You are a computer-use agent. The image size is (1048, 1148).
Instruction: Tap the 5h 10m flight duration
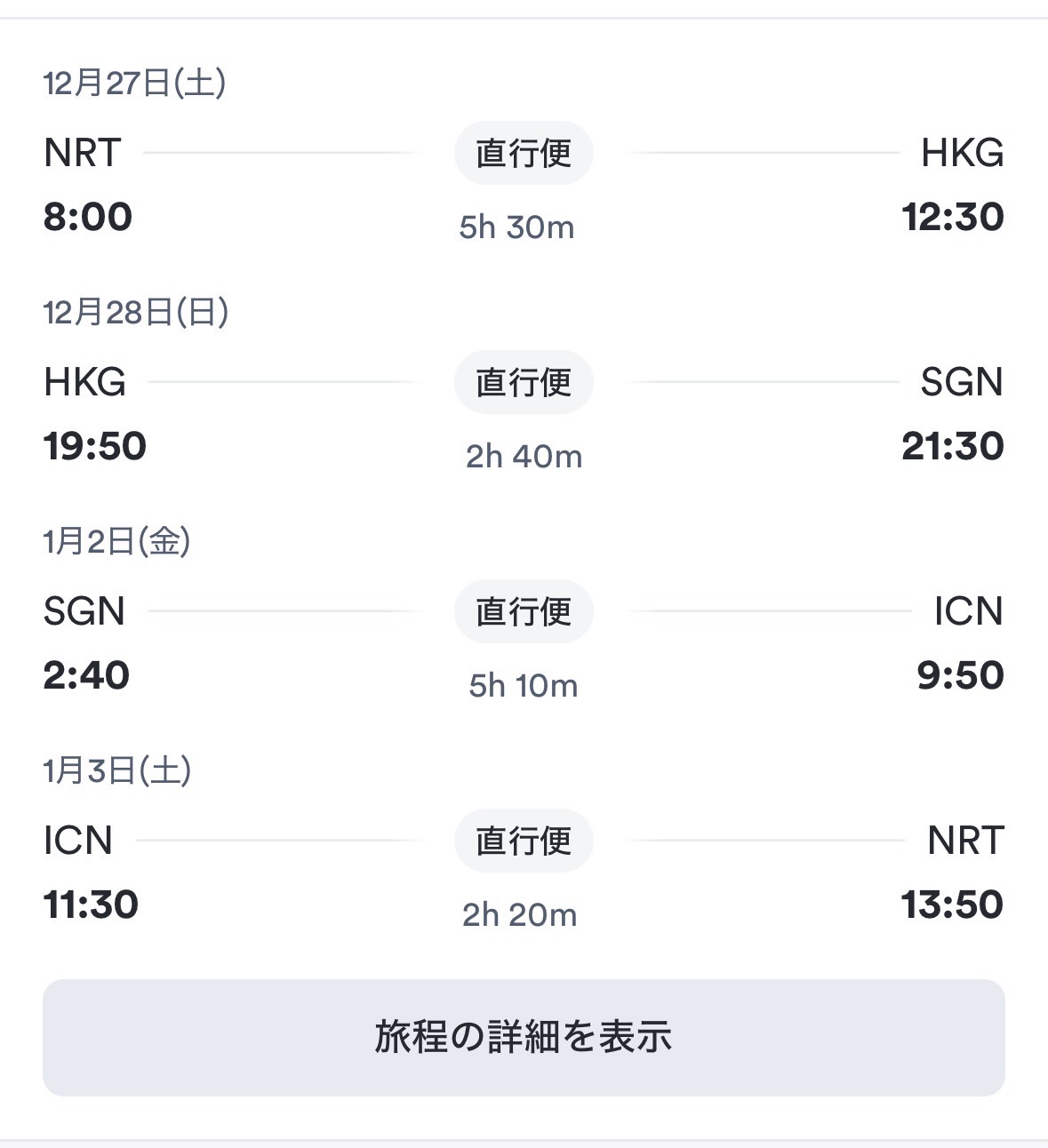(524, 686)
